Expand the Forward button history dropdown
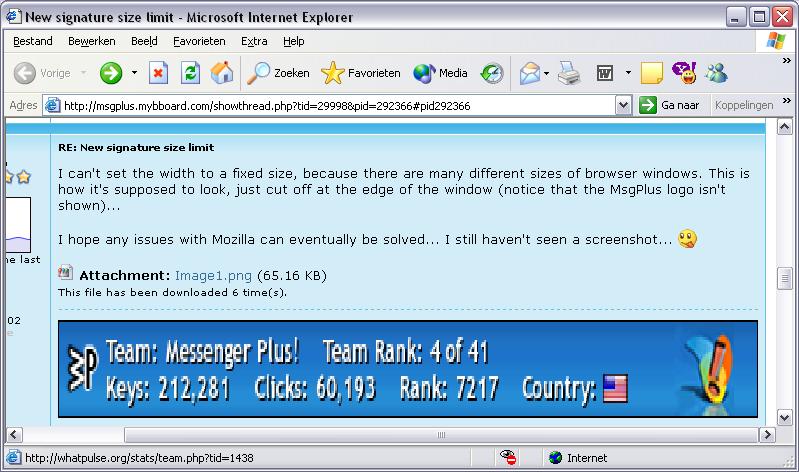Screen dimensions: 799x472 coord(134,73)
